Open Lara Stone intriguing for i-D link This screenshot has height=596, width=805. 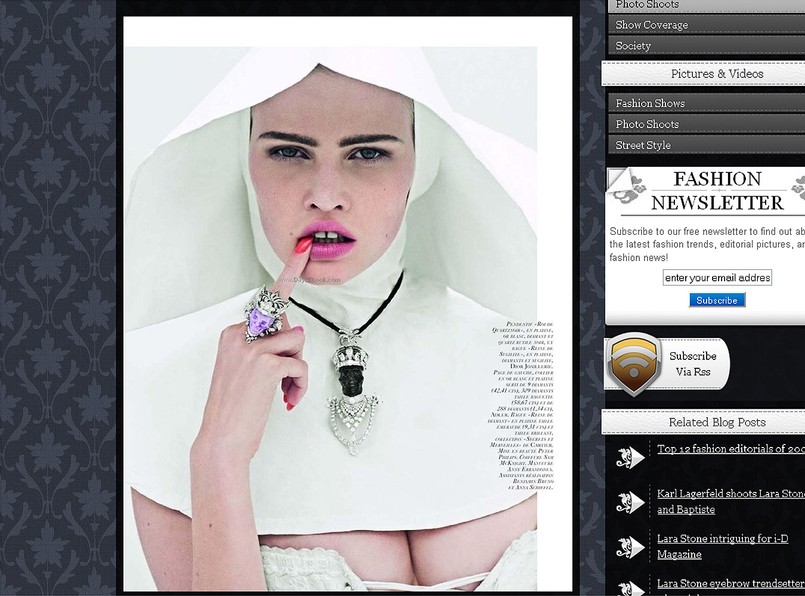click(x=722, y=546)
